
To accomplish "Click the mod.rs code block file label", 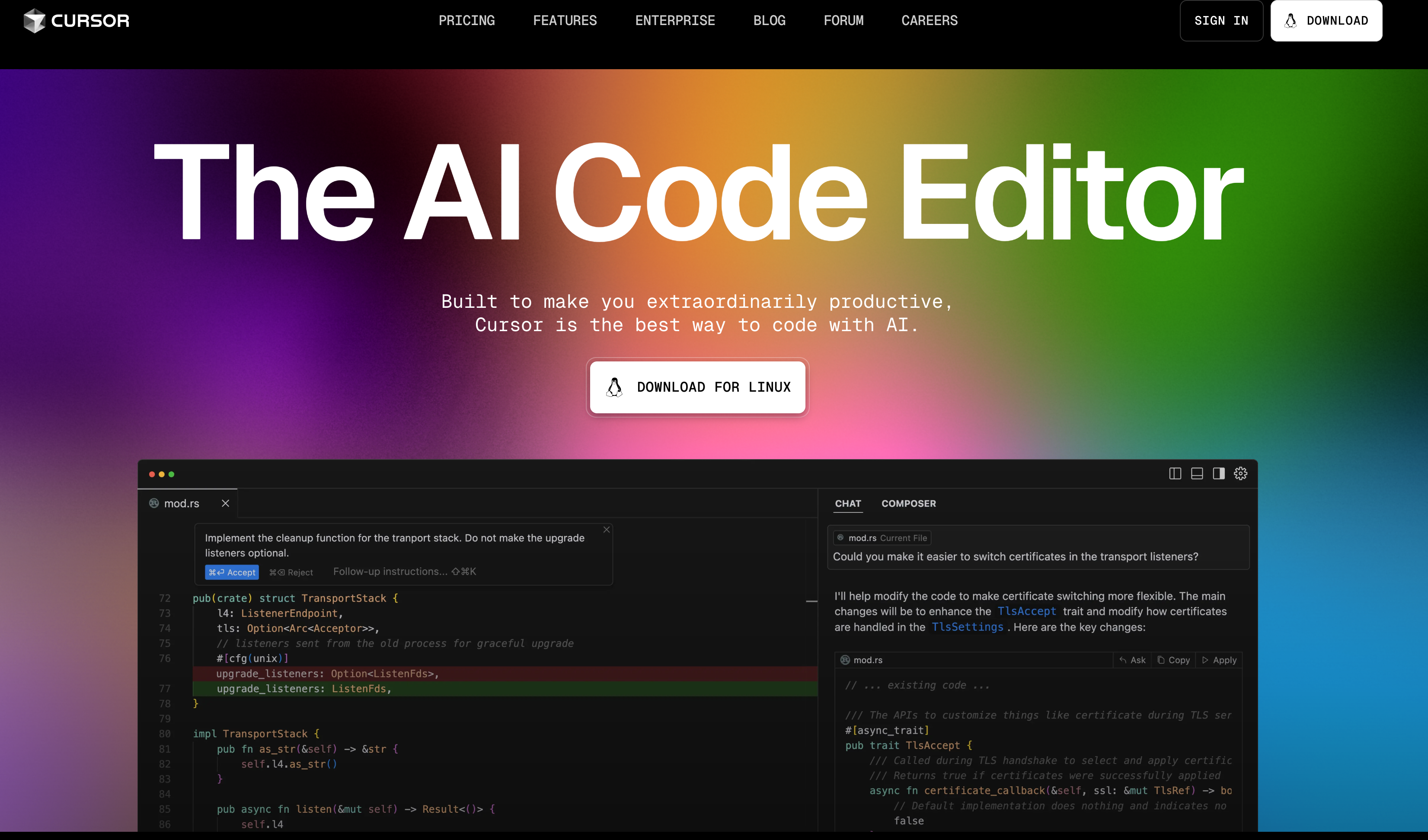I will (861, 660).
